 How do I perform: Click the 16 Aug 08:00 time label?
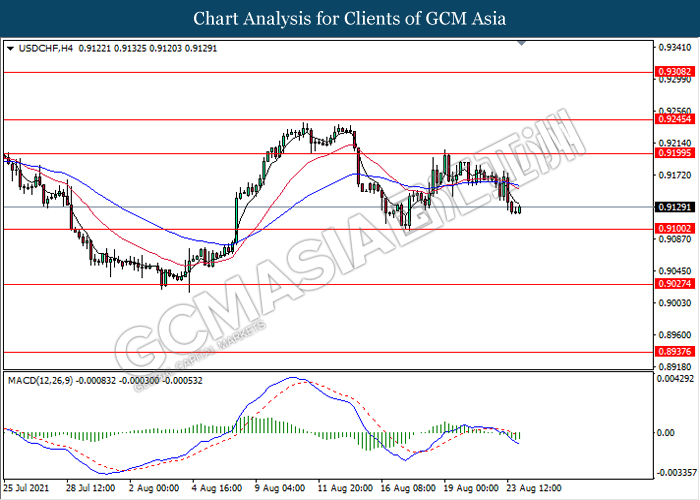(408, 488)
